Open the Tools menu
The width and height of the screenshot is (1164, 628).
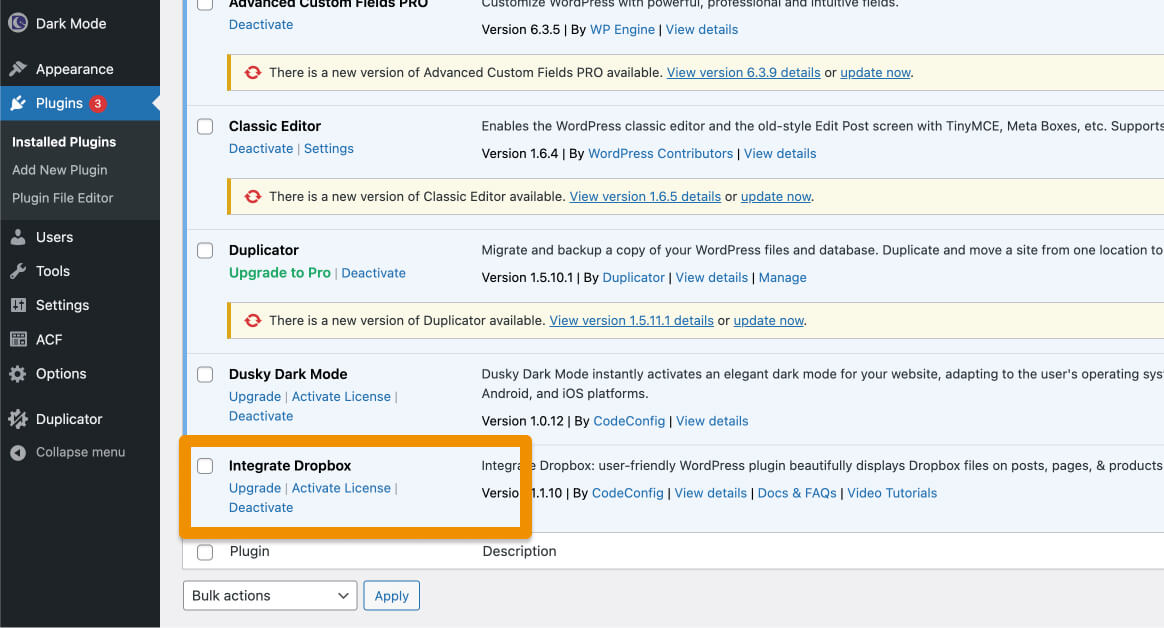[x=79, y=272]
